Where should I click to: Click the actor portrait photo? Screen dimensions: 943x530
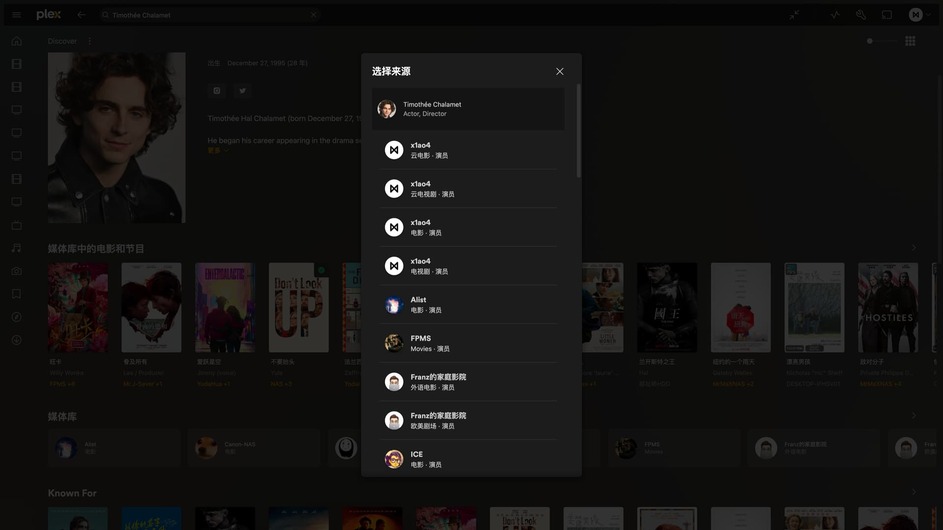(117, 138)
